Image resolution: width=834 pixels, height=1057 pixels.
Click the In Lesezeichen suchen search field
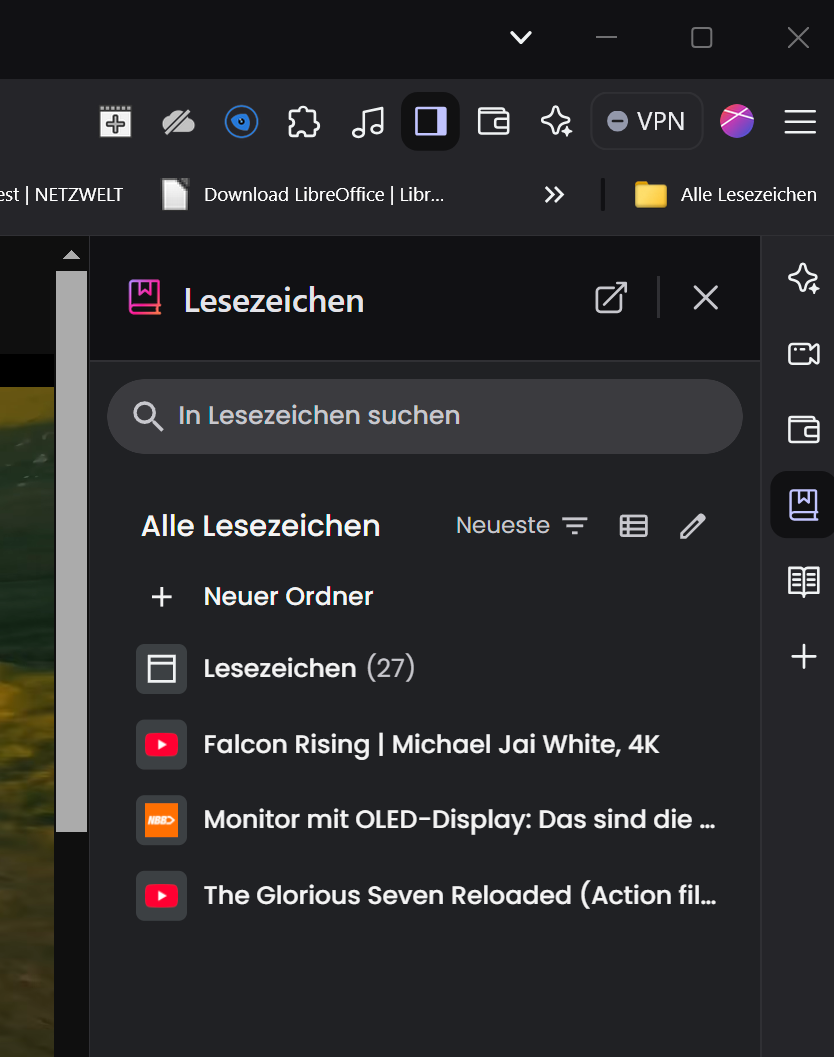pos(425,416)
